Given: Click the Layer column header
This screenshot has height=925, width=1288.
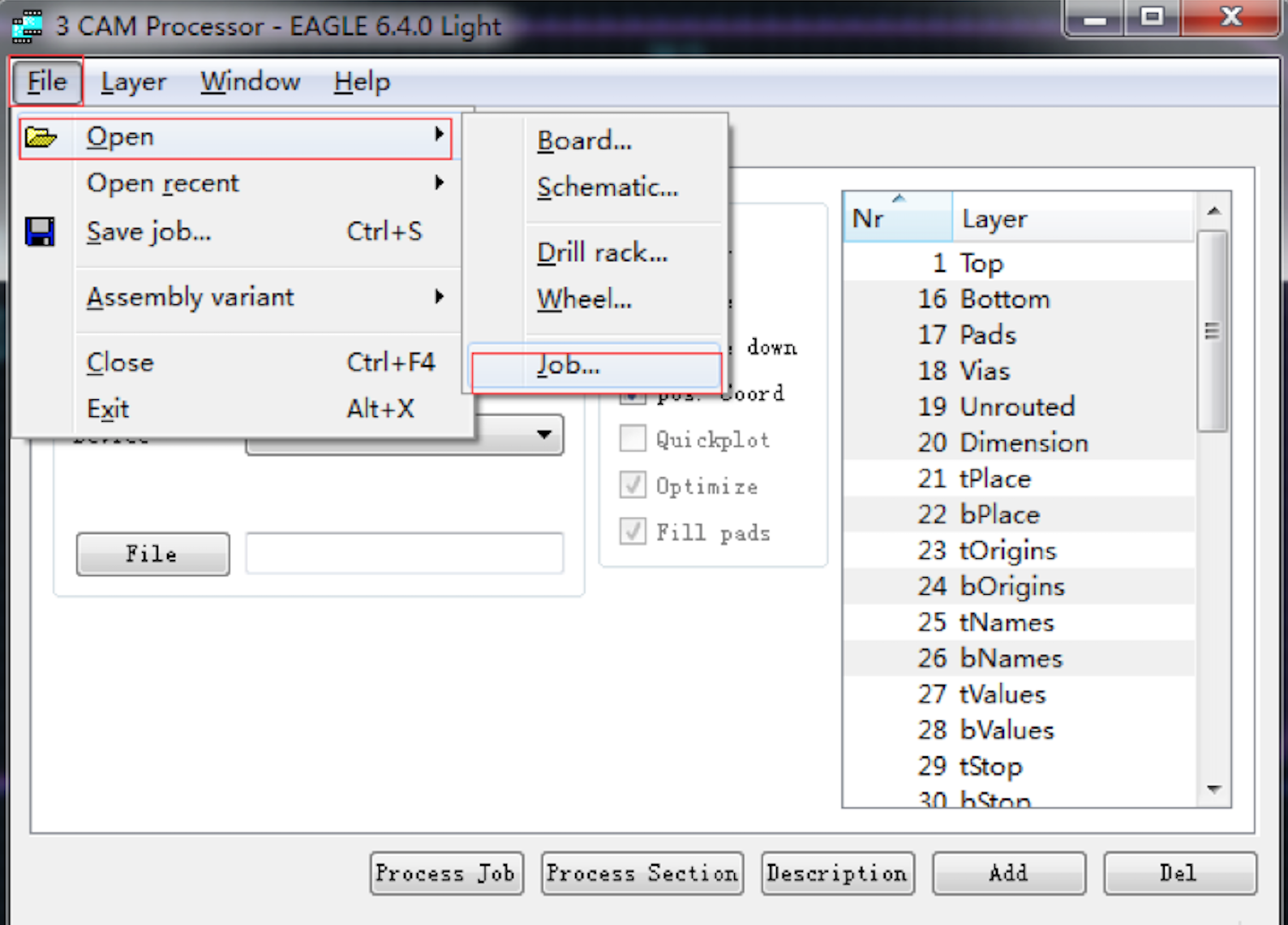Looking at the screenshot, I should click(1073, 217).
